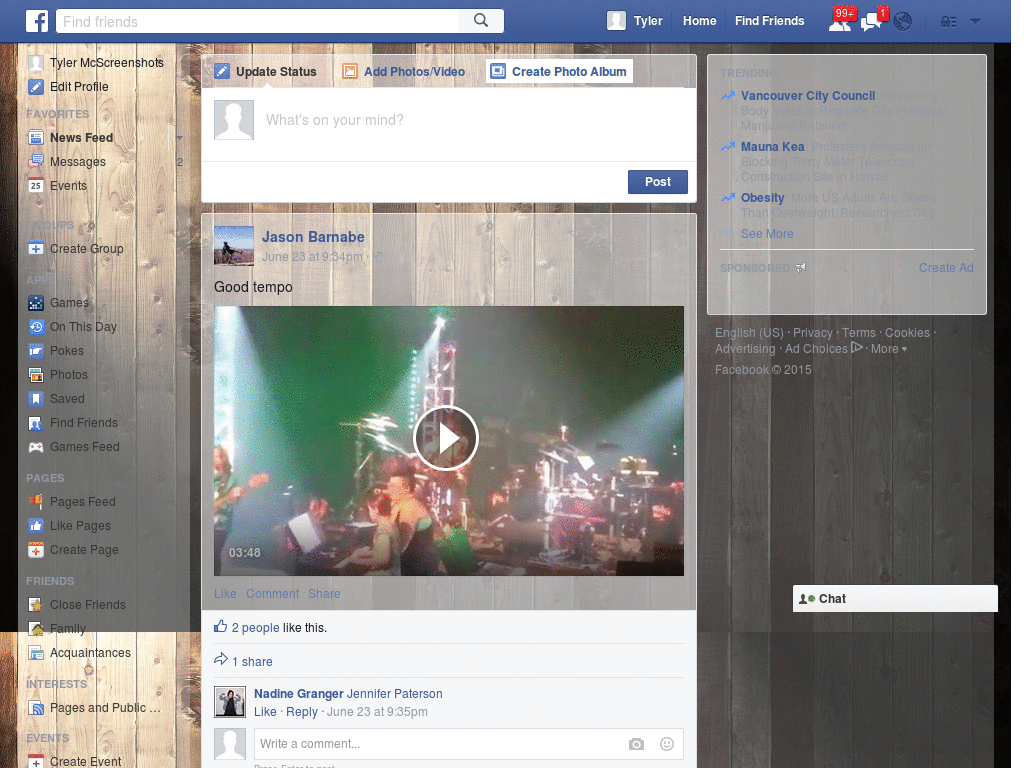This screenshot has width=1024, height=768.
Task: Select the Create Photo Album tab
Action: [x=559, y=72]
